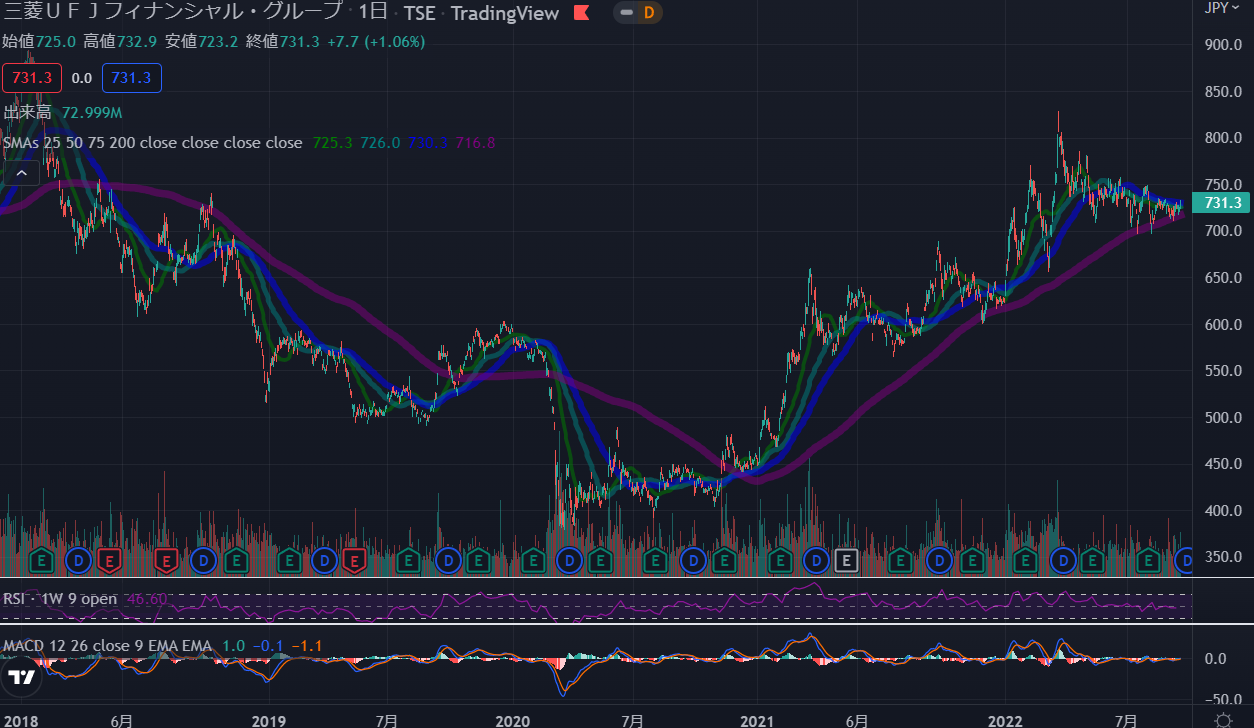Screen dimensions: 1254x728
Task: Select the RSI 1W 9 open legend
Action: point(60,598)
